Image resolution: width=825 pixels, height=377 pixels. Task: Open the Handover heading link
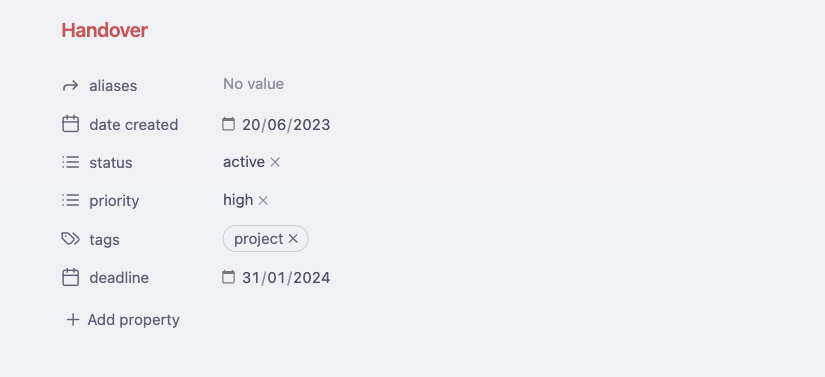pyautogui.click(x=105, y=30)
